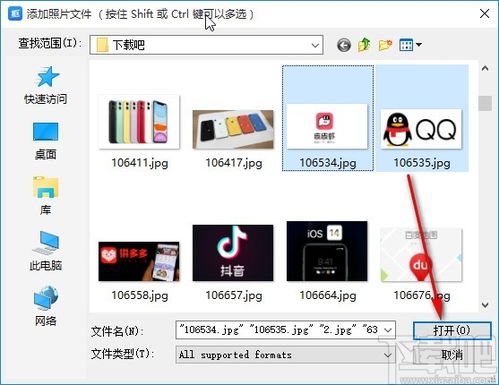Viewport: 499px width, 385px height.
Task: Create a new folder
Action: tap(385, 45)
